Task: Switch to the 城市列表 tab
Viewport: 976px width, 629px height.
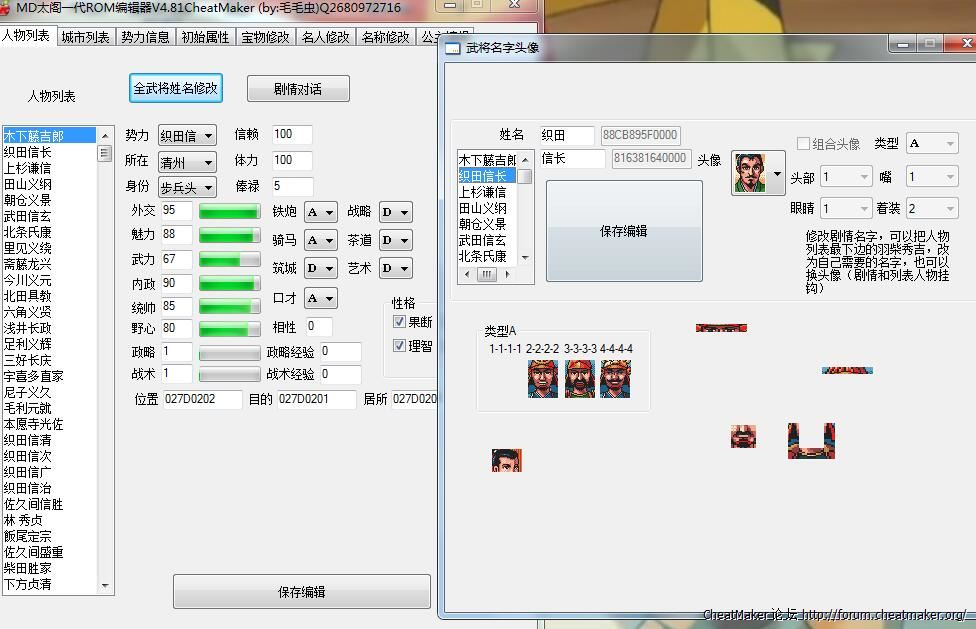Action: click(85, 37)
